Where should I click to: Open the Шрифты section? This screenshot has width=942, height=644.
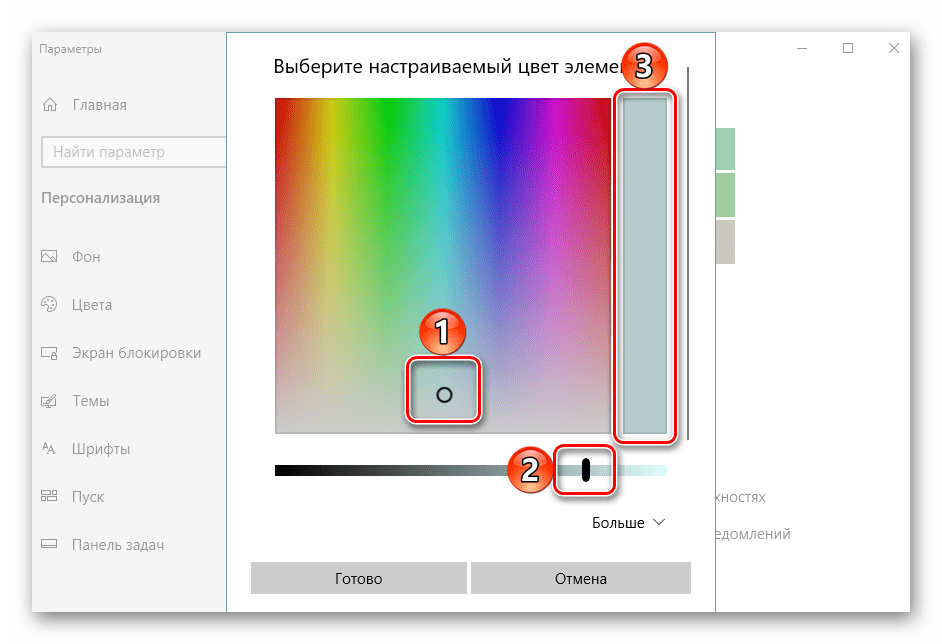101,449
